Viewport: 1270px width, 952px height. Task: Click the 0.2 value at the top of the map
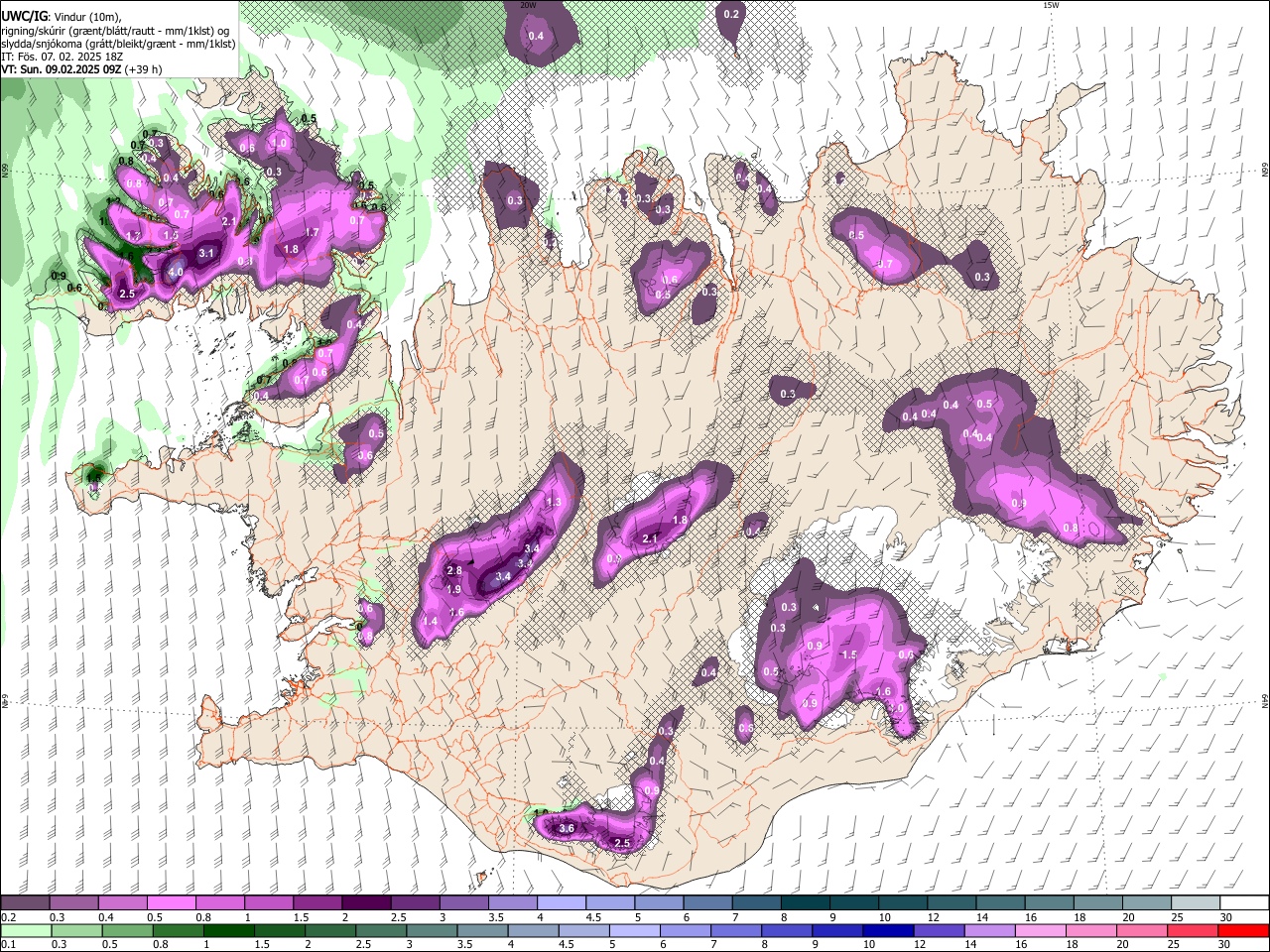coord(732,14)
